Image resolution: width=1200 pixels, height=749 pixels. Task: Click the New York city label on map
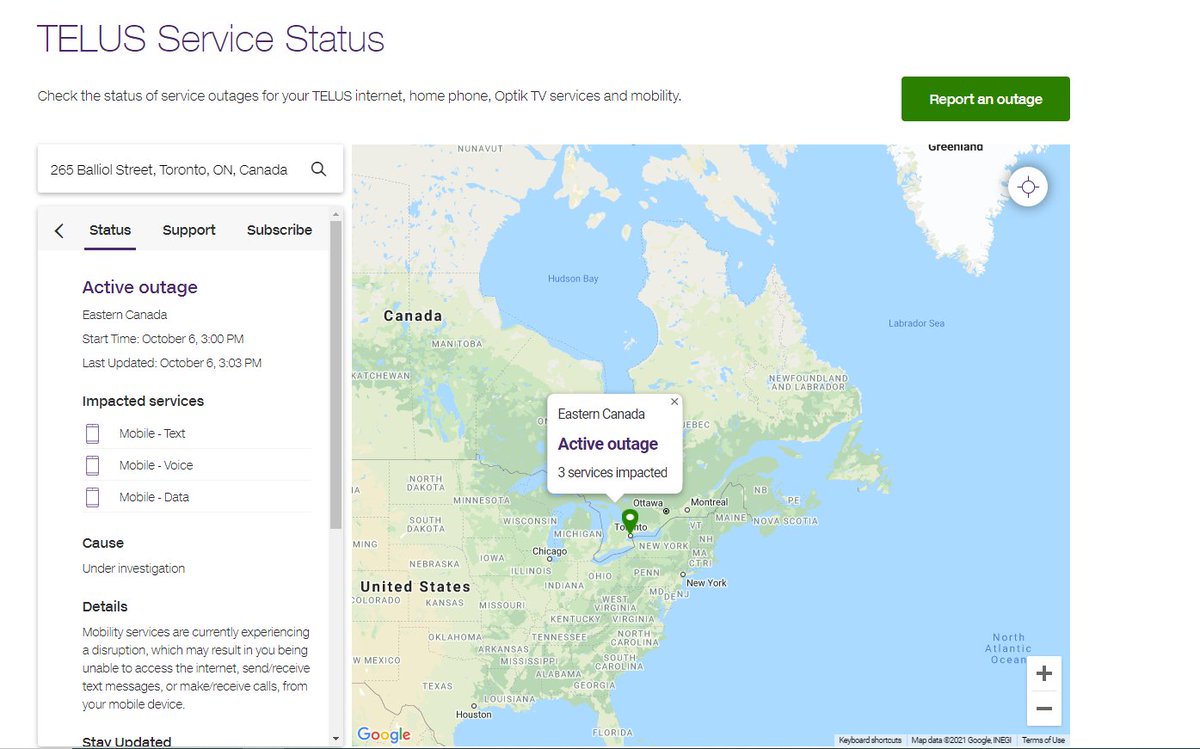coord(706,583)
